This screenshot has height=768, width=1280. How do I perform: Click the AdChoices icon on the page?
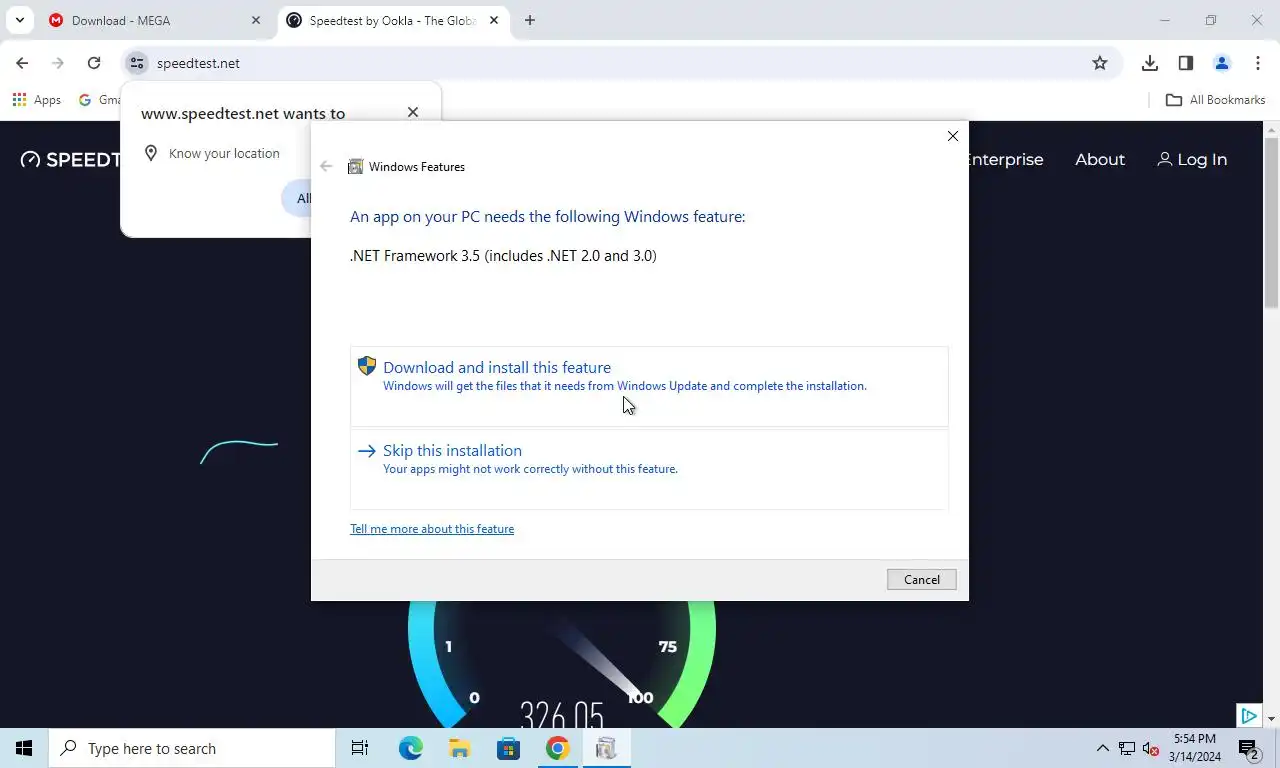click(1248, 716)
